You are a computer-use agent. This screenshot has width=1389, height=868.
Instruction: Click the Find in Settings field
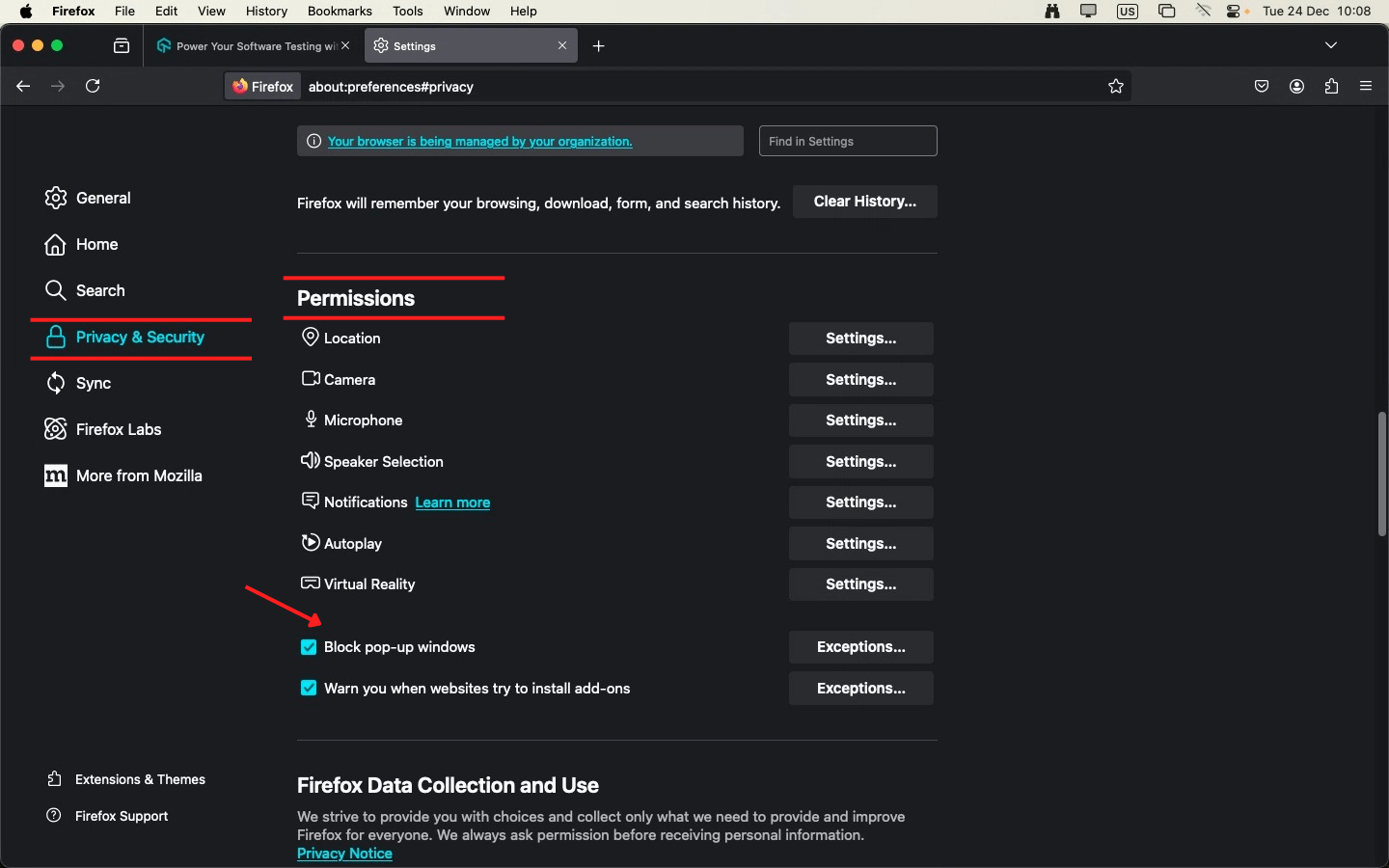coord(847,141)
